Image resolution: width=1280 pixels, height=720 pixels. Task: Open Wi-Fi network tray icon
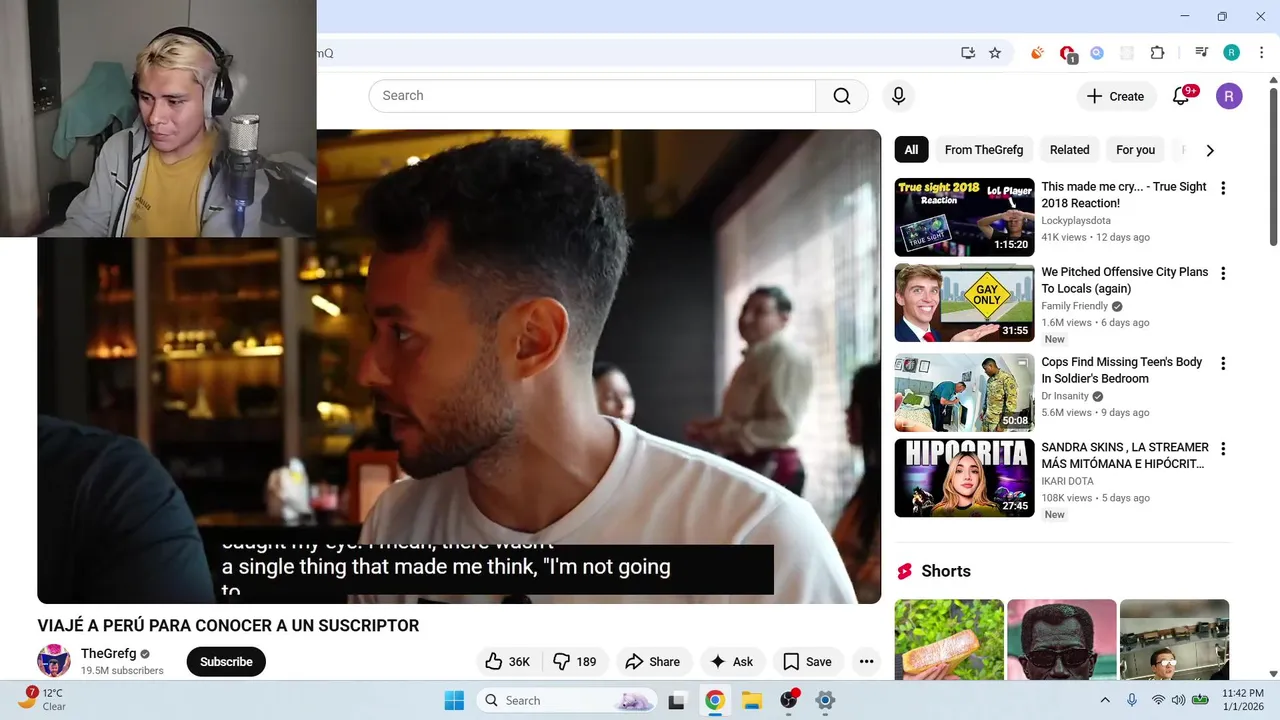[1158, 700]
